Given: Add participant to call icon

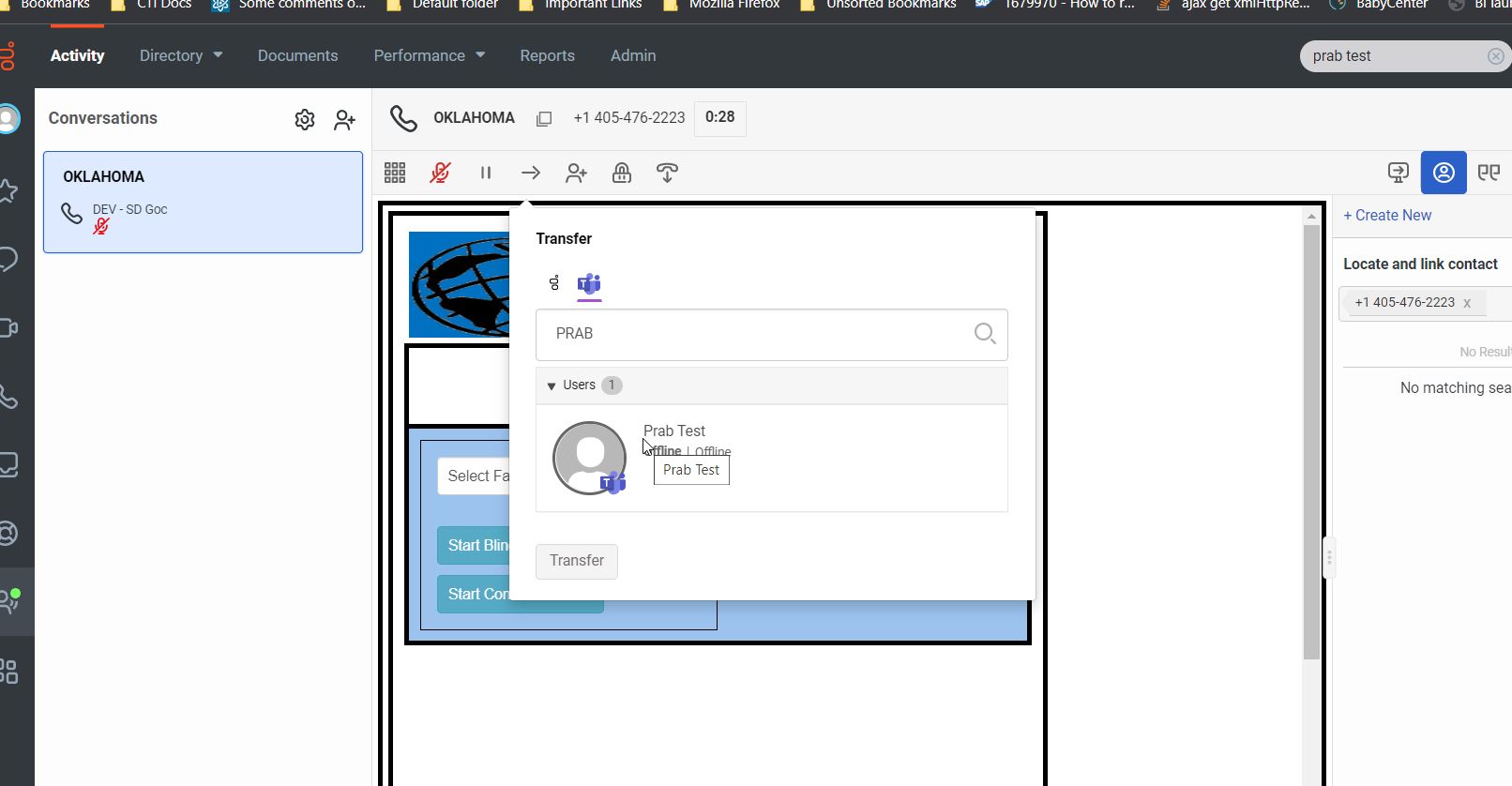Looking at the screenshot, I should pyautogui.click(x=576, y=173).
